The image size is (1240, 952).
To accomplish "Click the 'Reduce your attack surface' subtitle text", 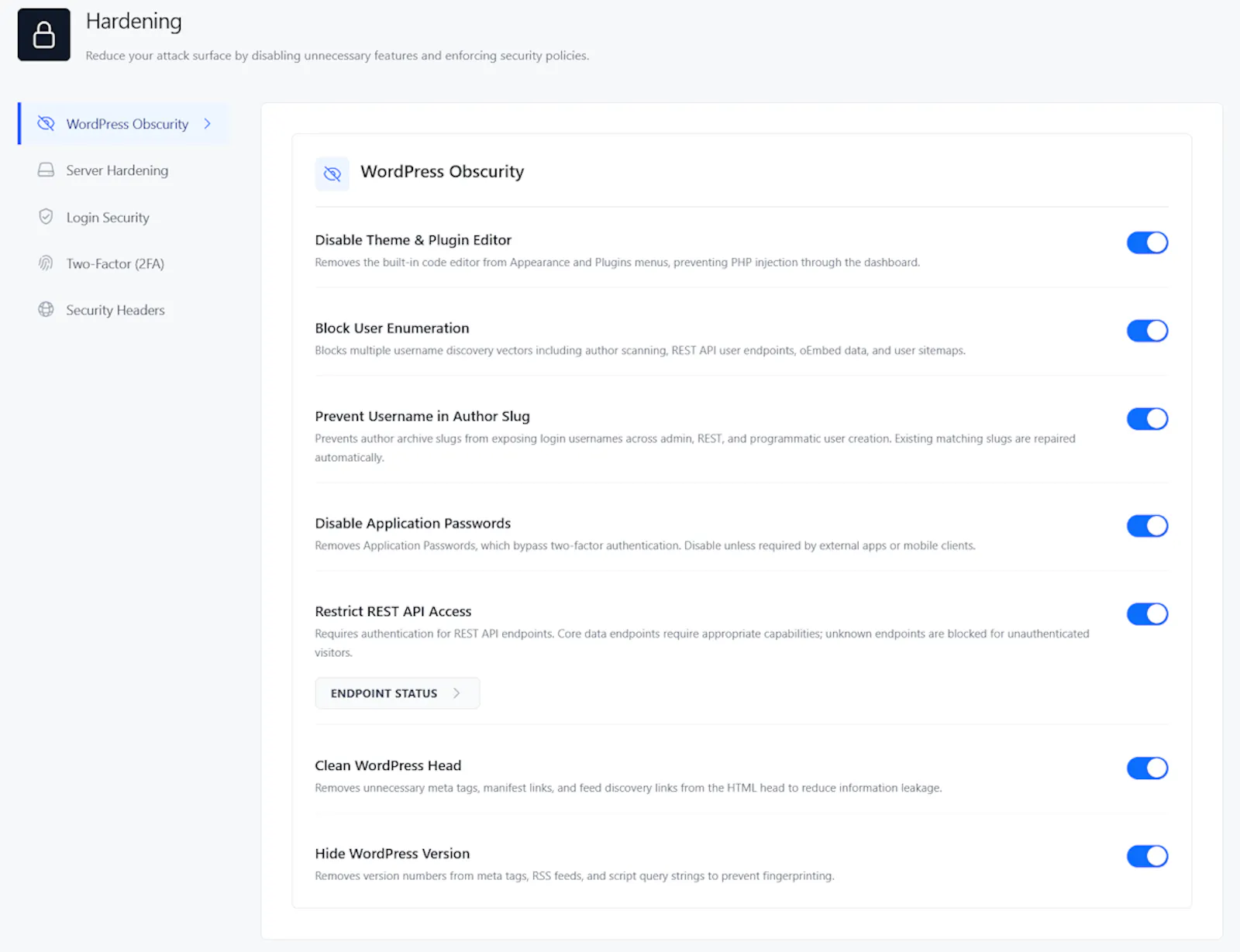I will pyautogui.click(x=337, y=56).
